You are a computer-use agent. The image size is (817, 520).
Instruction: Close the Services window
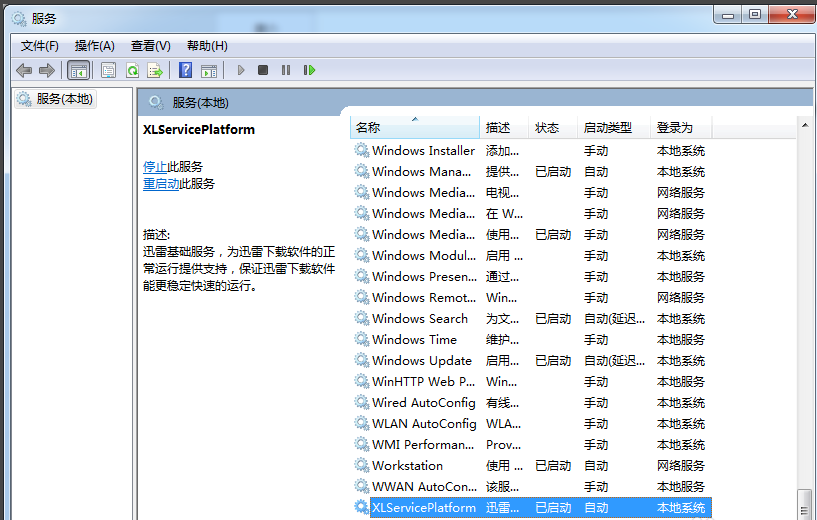coord(792,15)
